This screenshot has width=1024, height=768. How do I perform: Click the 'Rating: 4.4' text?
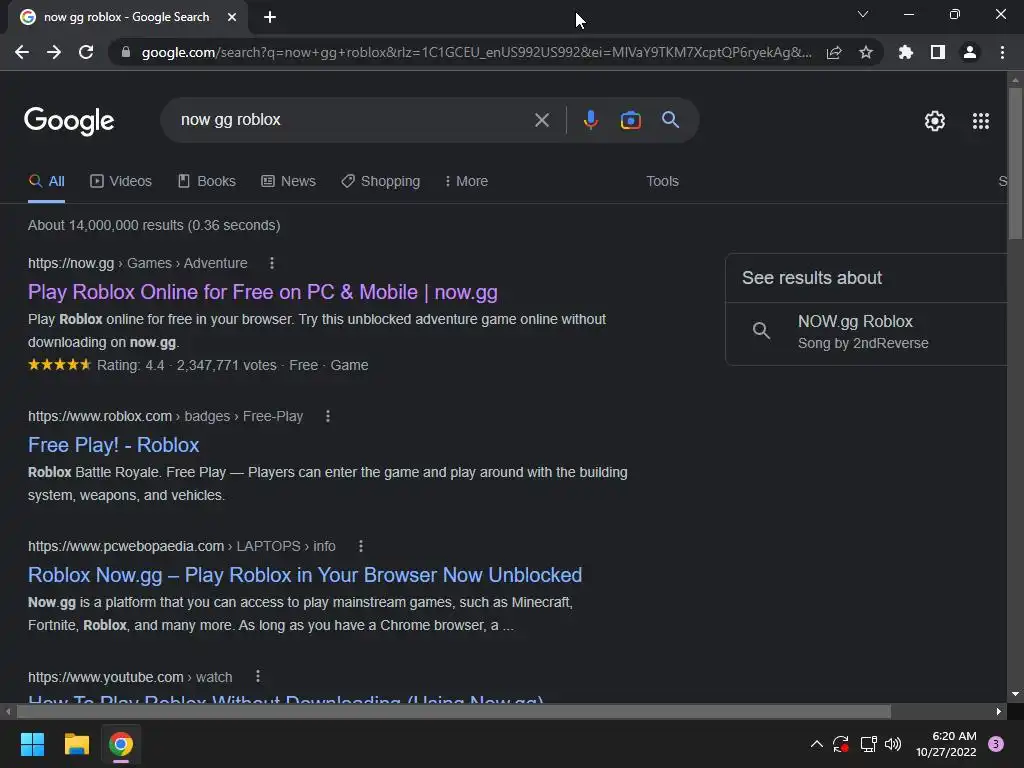coord(131,365)
